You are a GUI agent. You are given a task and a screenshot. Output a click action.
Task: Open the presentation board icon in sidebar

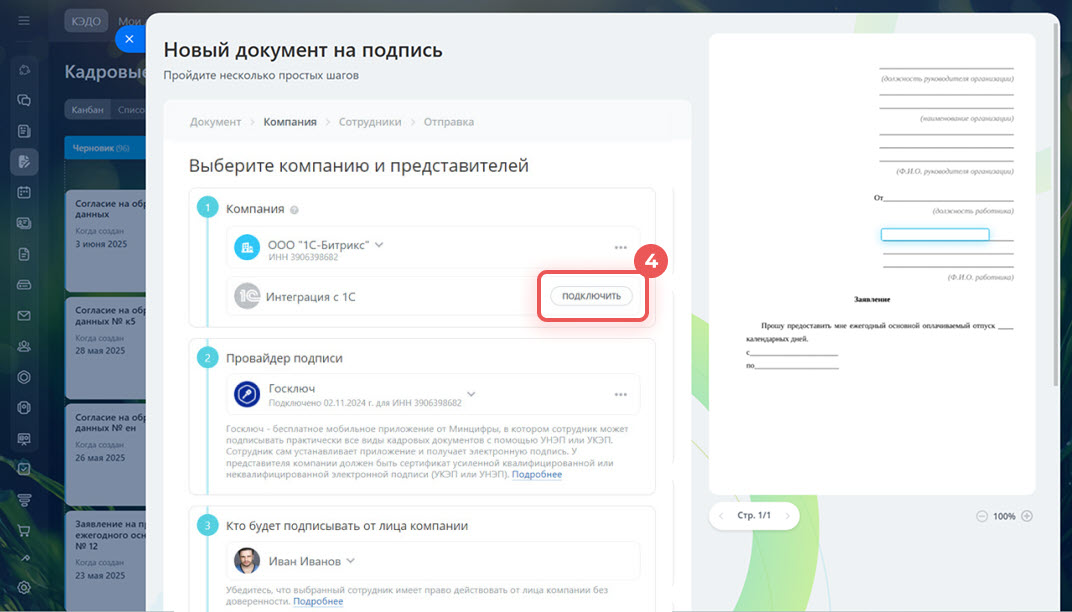(24, 439)
